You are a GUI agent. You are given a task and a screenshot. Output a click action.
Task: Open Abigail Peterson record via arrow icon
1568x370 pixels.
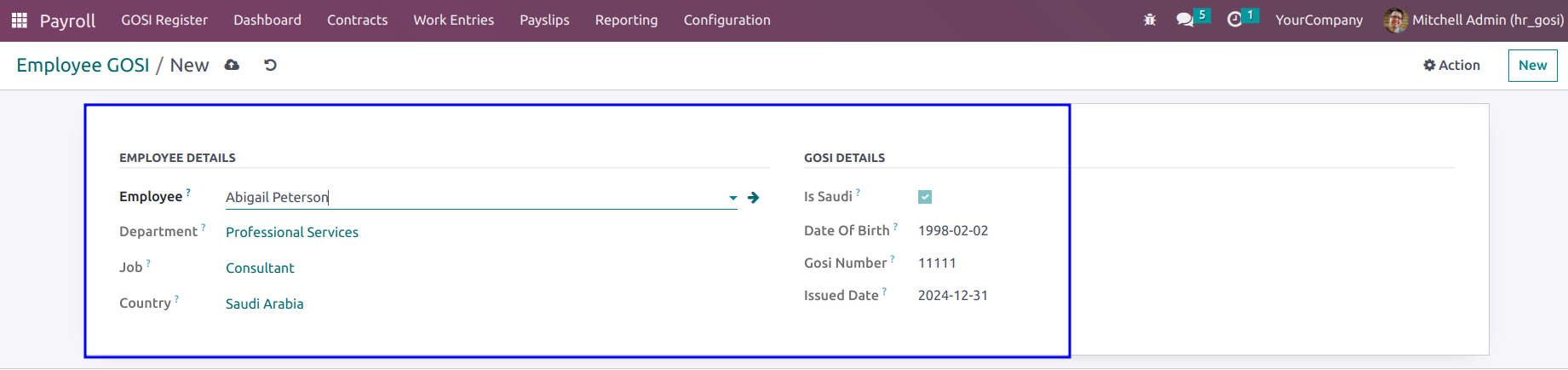click(x=753, y=198)
